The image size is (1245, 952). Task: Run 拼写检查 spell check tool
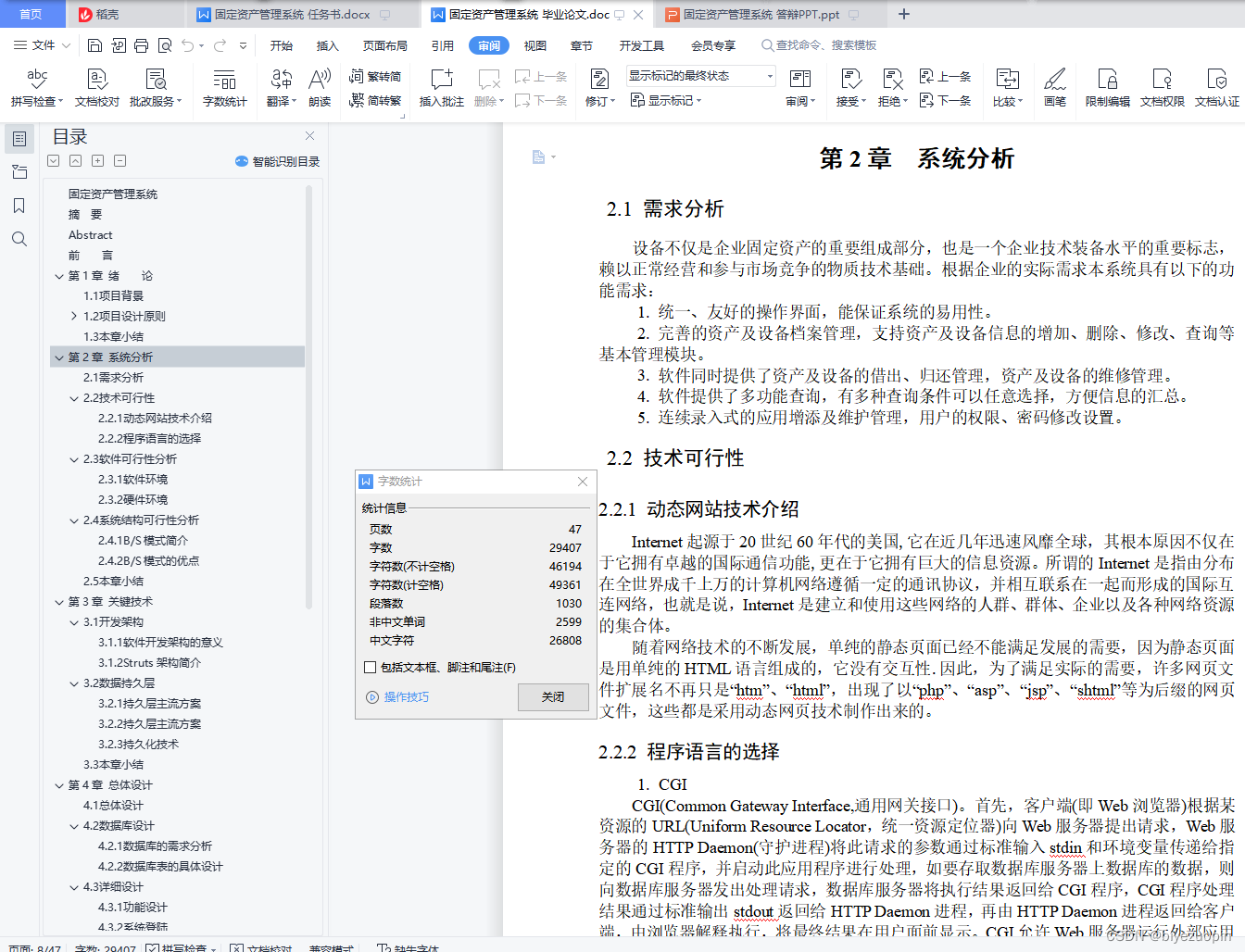(x=37, y=88)
